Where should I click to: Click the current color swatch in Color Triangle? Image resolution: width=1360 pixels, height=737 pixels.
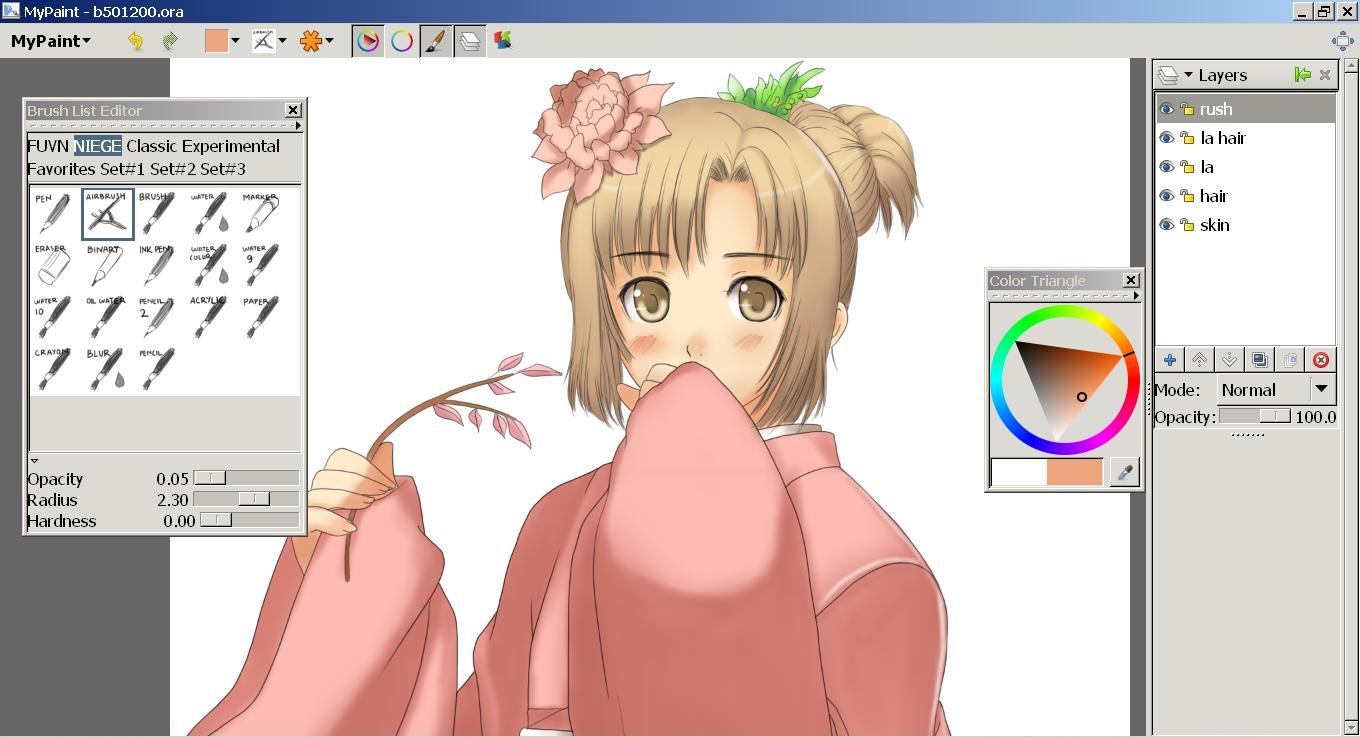tap(1074, 472)
